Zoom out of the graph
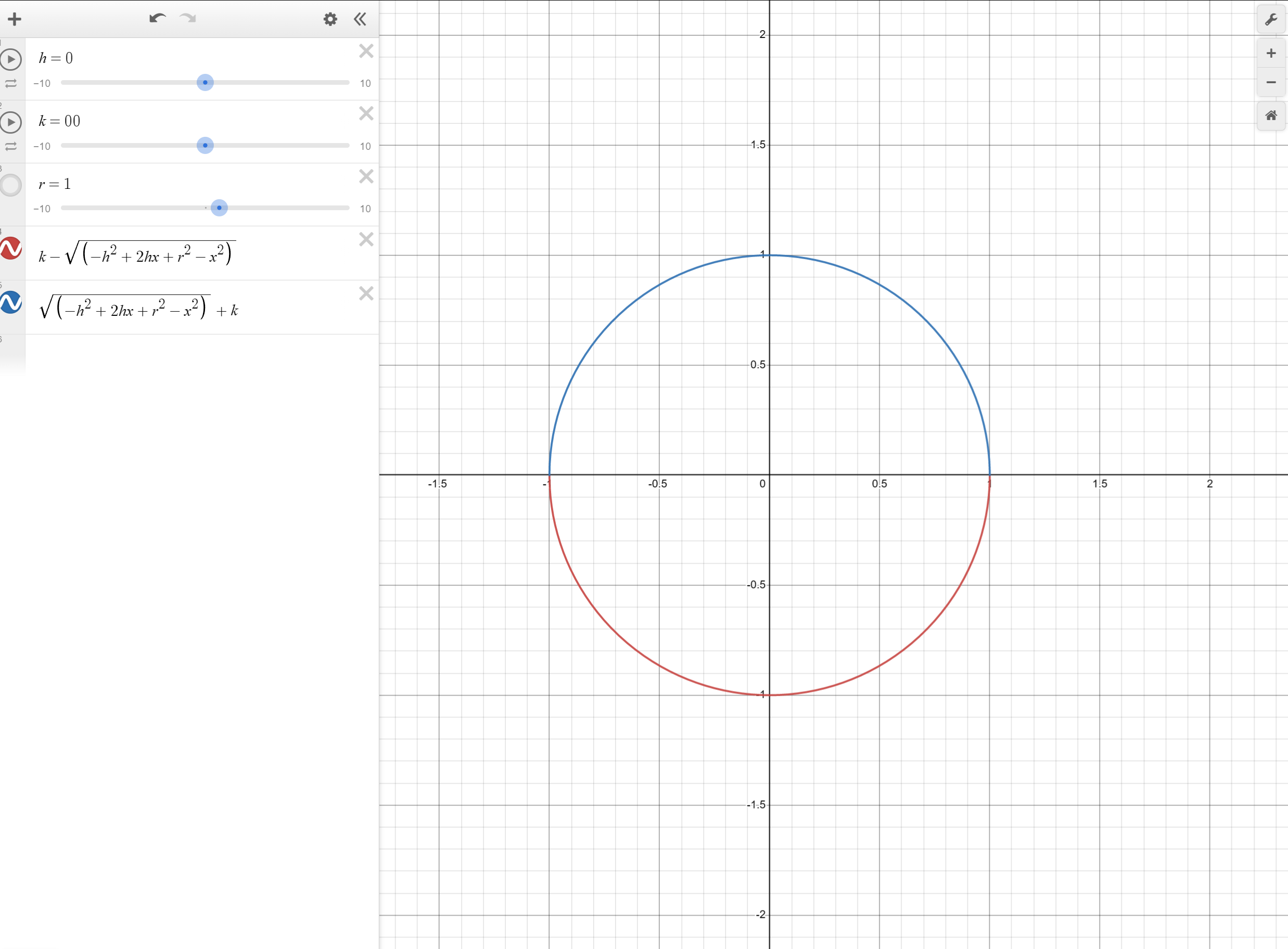This screenshot has width=1288, height=949. [x=1271, y=83]
